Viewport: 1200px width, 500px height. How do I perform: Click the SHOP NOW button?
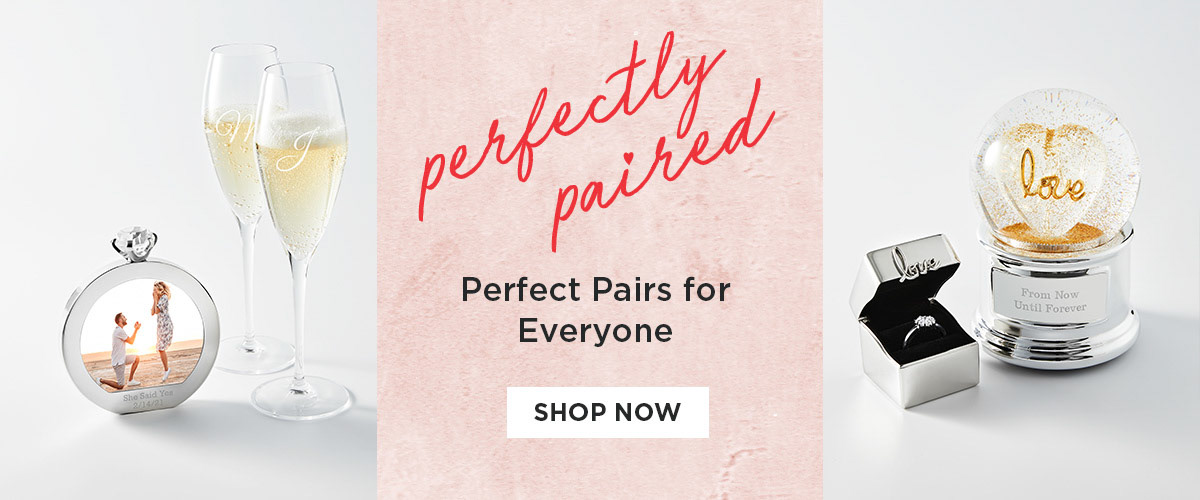[x=608, y=412]
